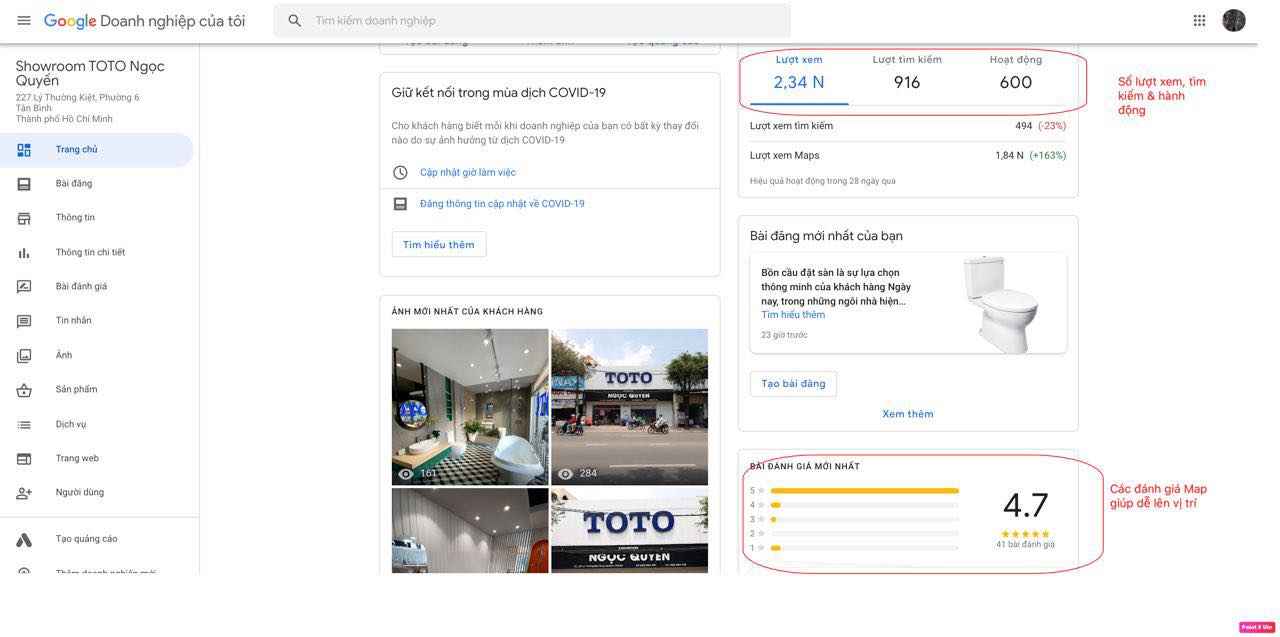Viewport: 1280px width, 637px height.
Task: Click the Bài đăng sidebar icon
Action: point(24,184)
